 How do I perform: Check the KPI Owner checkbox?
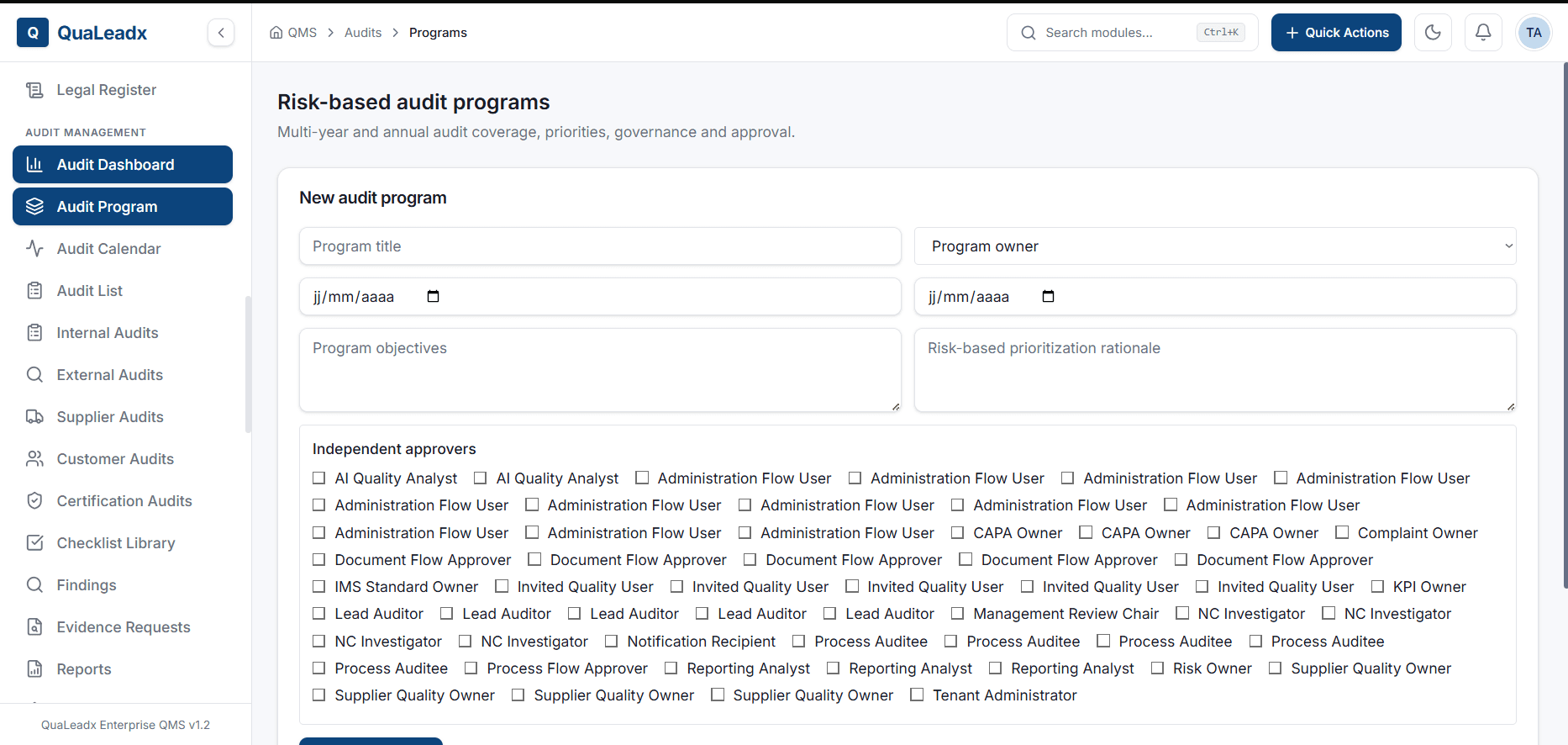(1377, 587)
